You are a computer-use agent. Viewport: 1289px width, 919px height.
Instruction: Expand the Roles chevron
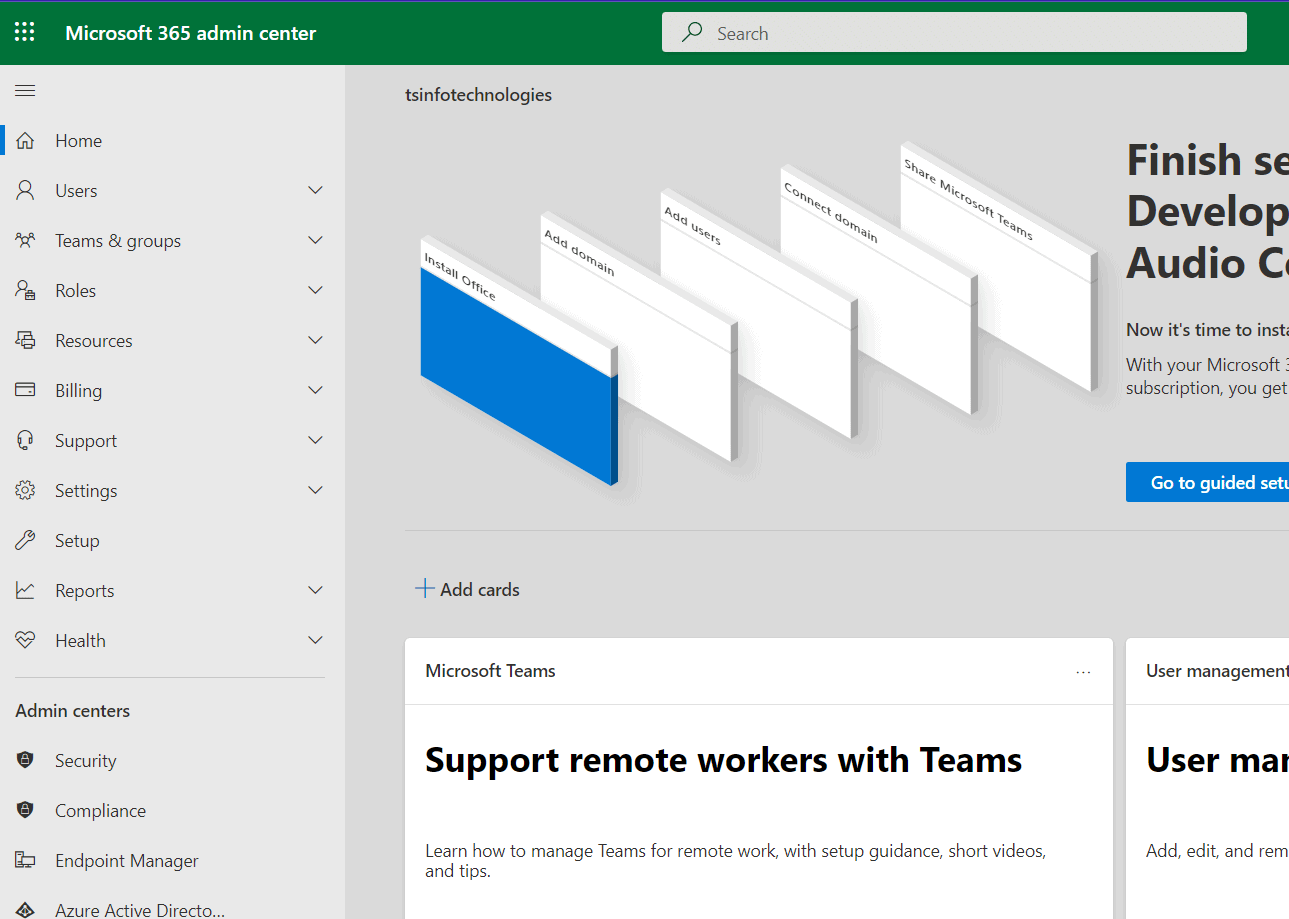(315, 291)
